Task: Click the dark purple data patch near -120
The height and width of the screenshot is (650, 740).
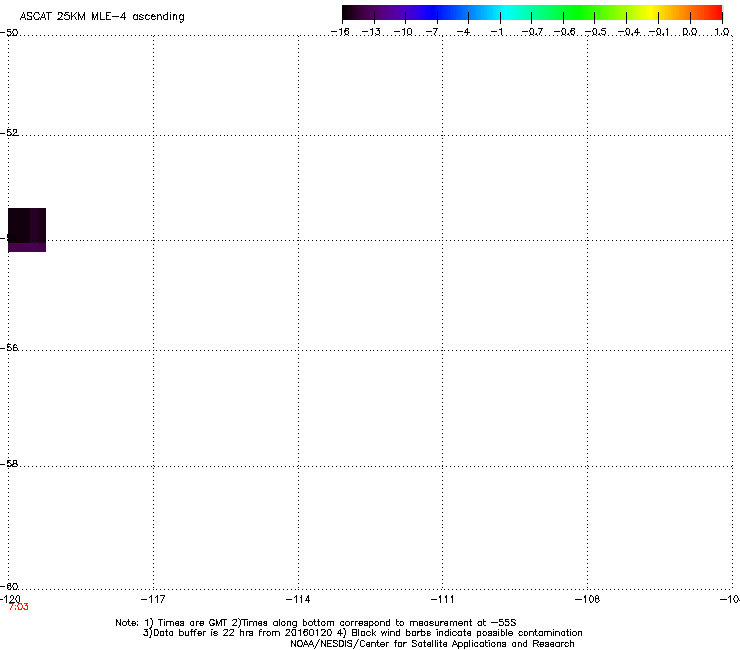Action: click(27, 230)
